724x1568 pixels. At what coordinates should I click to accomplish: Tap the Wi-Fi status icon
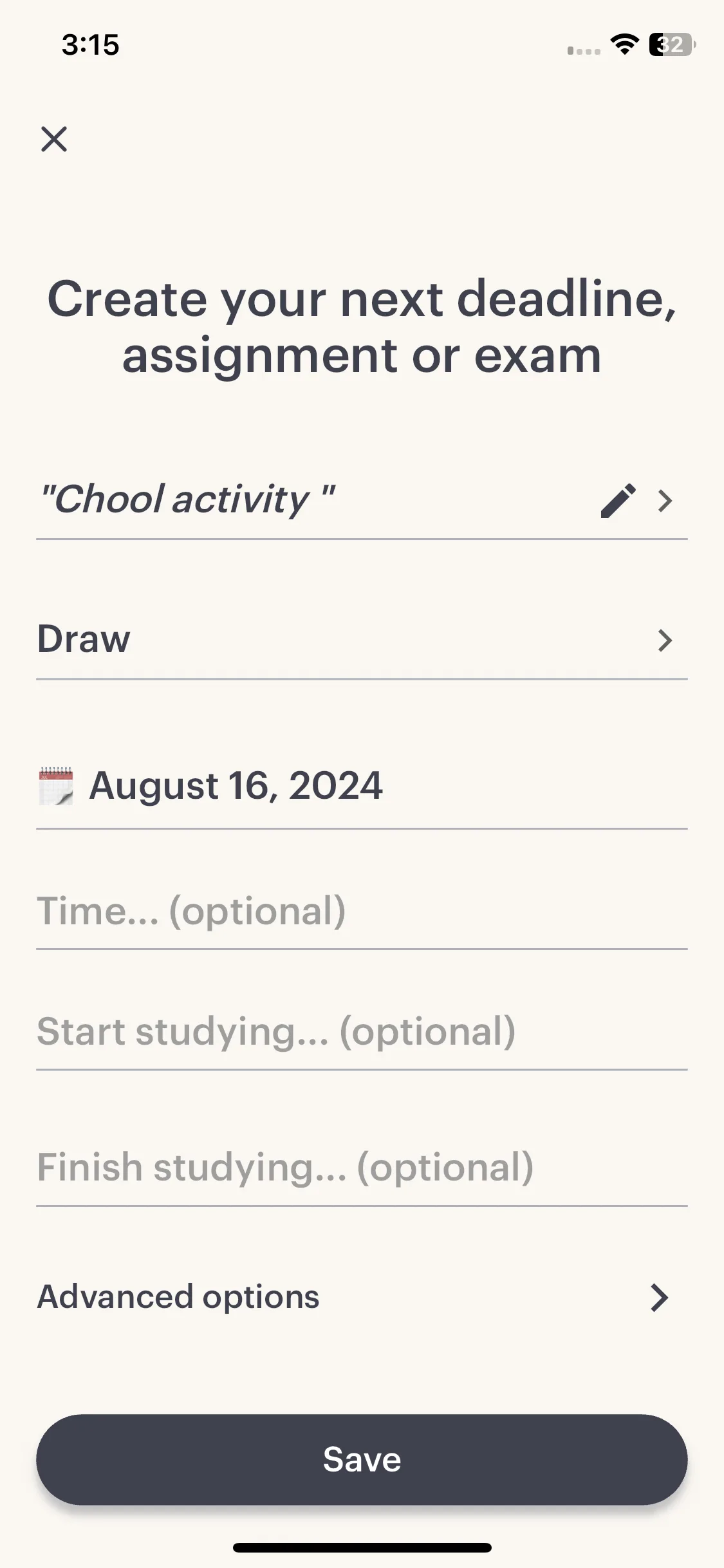click(x=624, y=44)
